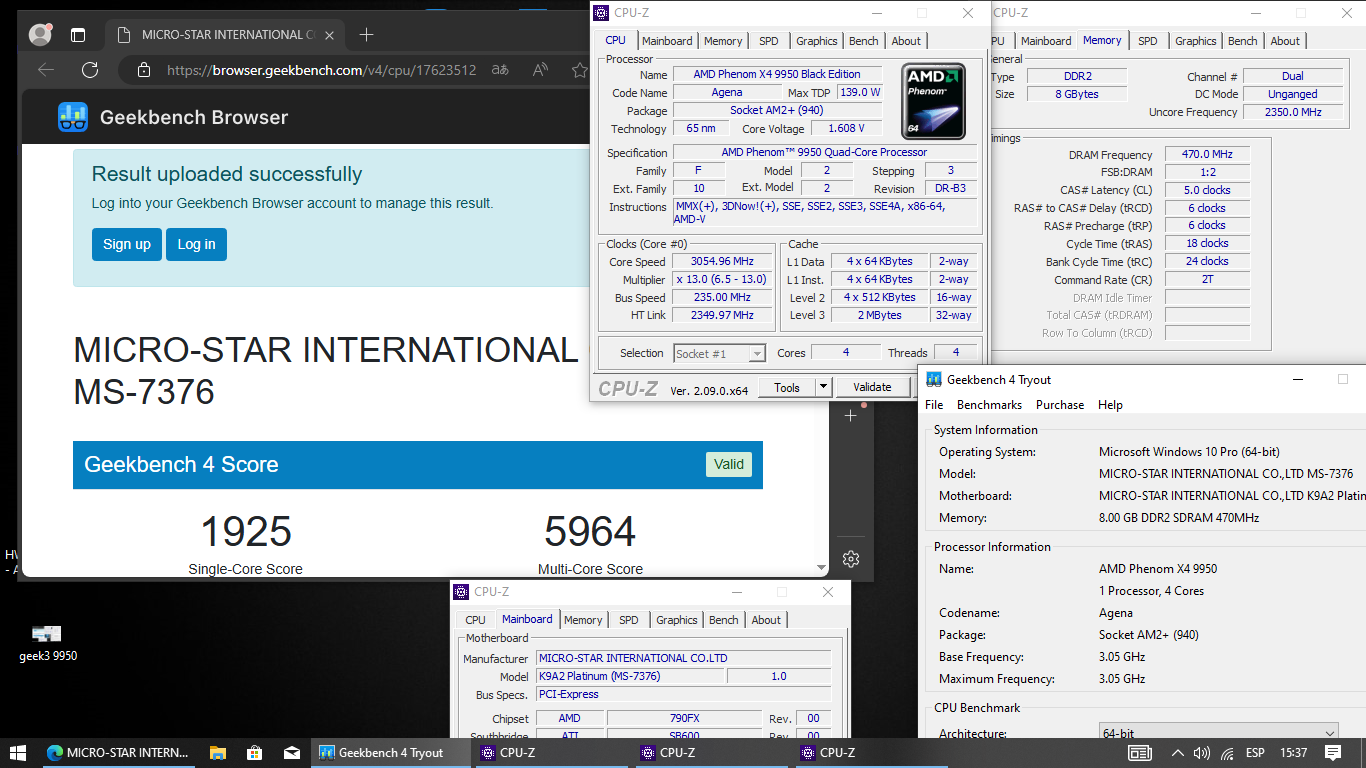
Task: Click the browser.geekbench.com address bar
Action: click(x=321, y=70)
